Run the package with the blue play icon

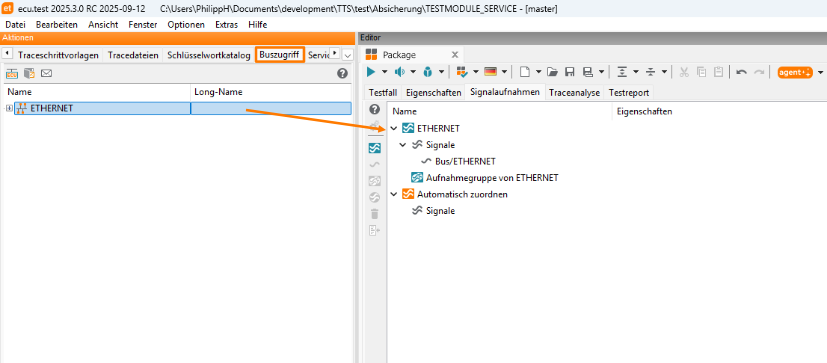[372, 72]
